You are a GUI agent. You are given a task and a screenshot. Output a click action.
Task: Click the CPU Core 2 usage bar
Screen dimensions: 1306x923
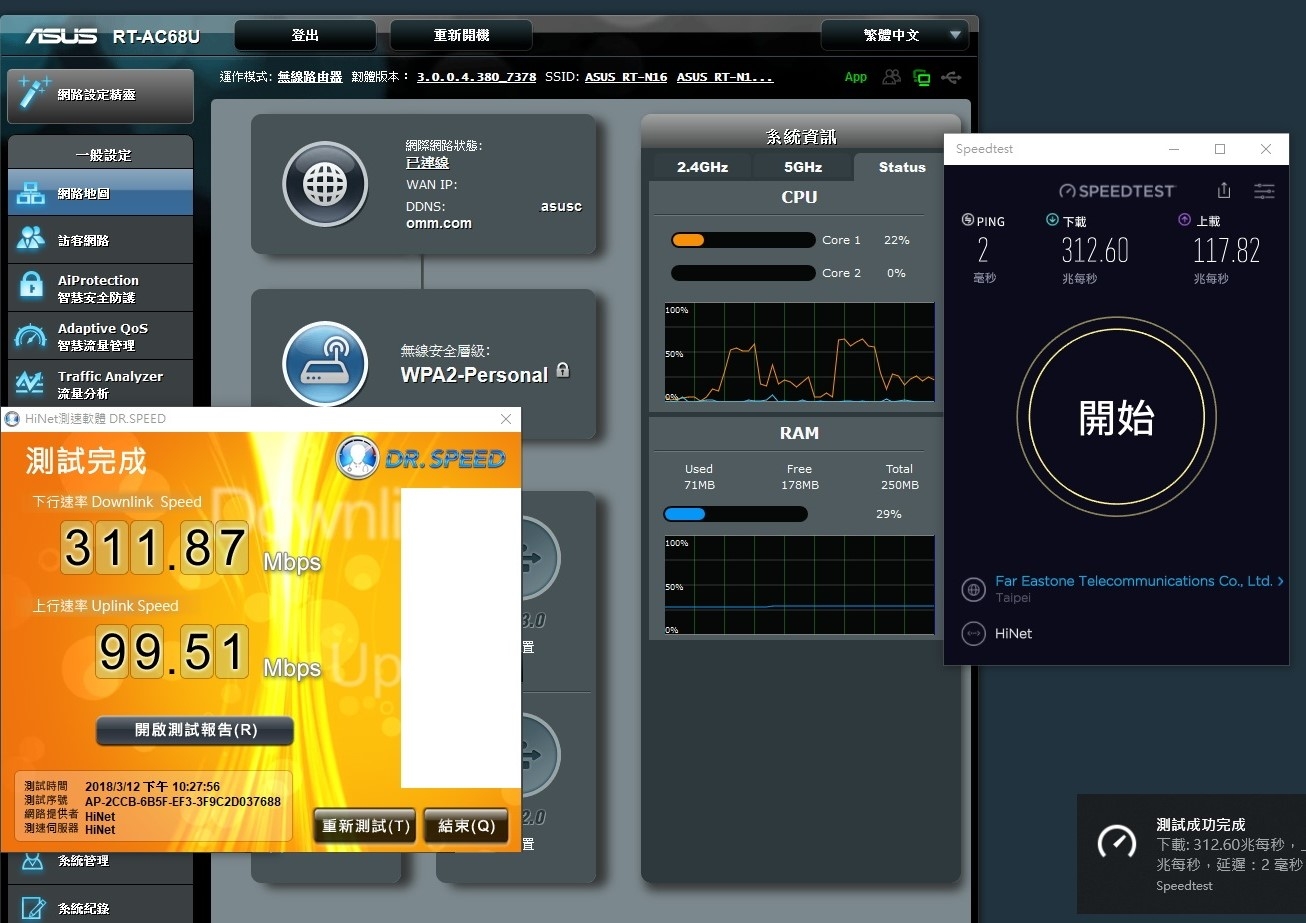coord(743,273)
